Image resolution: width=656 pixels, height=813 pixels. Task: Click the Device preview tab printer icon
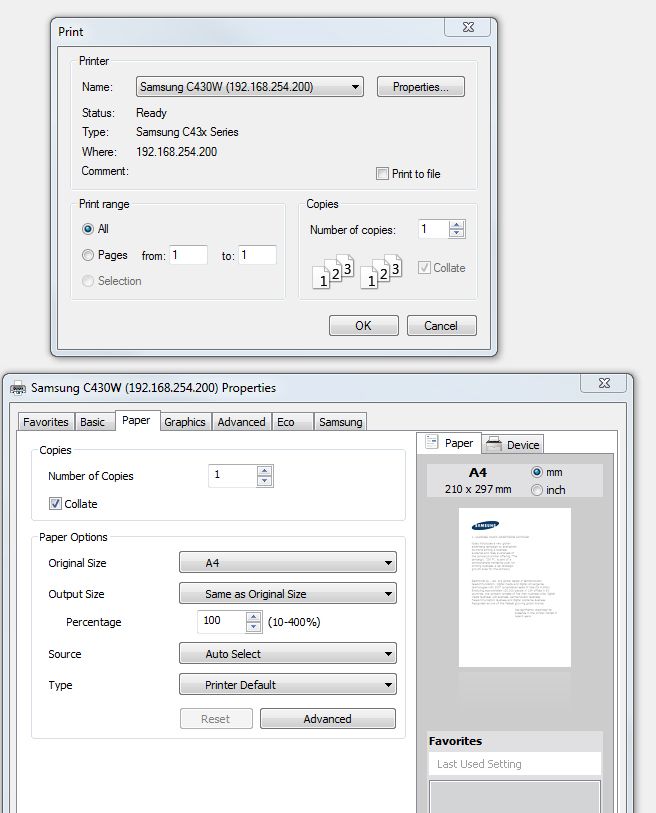494,444
